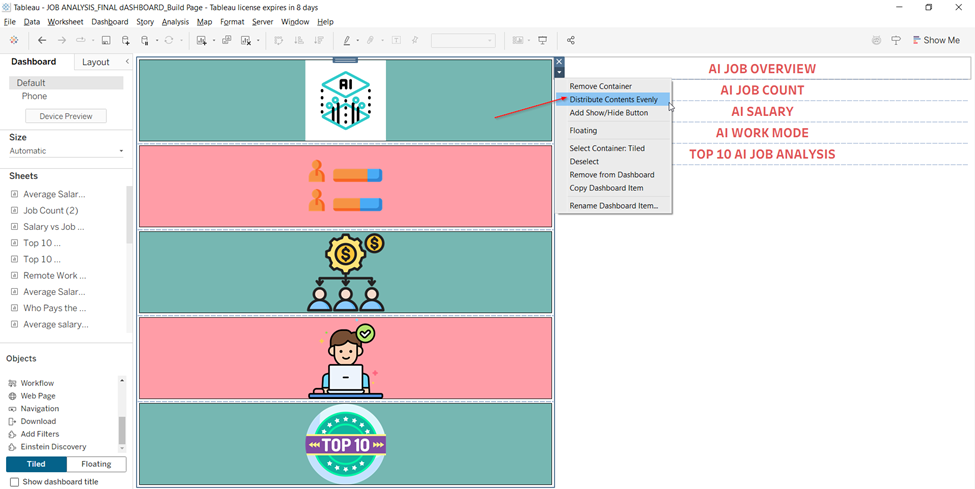Switch to Floating layout mode
The image size is (975, 489).
[x=96, y=464]
